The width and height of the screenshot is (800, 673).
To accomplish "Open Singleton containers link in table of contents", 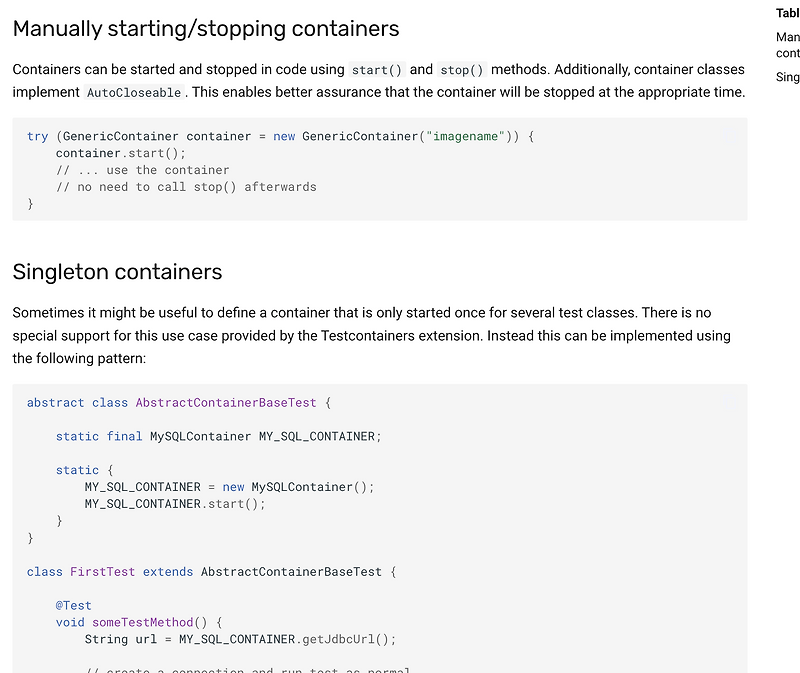I will [787, 77].
